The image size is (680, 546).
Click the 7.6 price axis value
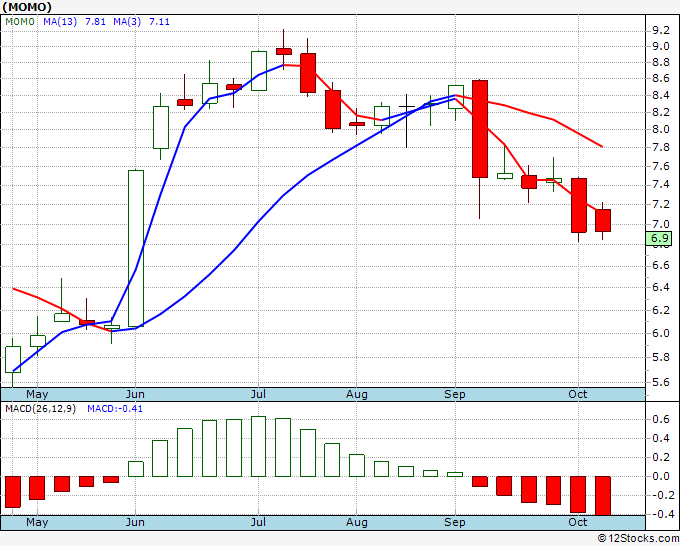(661, 167)
